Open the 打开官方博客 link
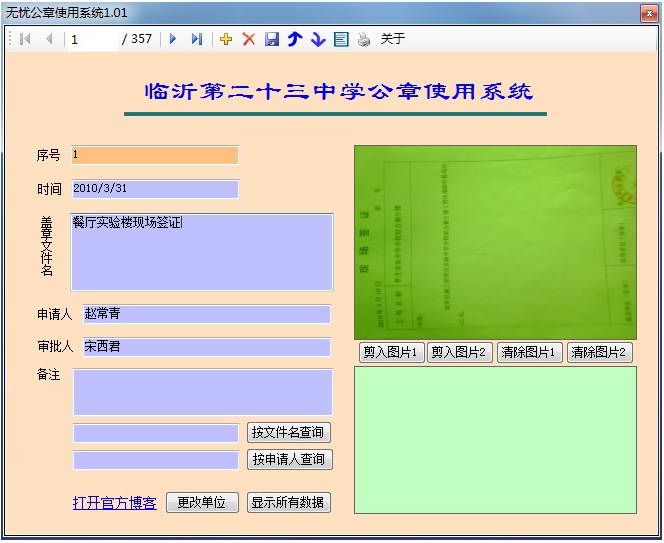This screenshot has height=543, width=664. 115,503
